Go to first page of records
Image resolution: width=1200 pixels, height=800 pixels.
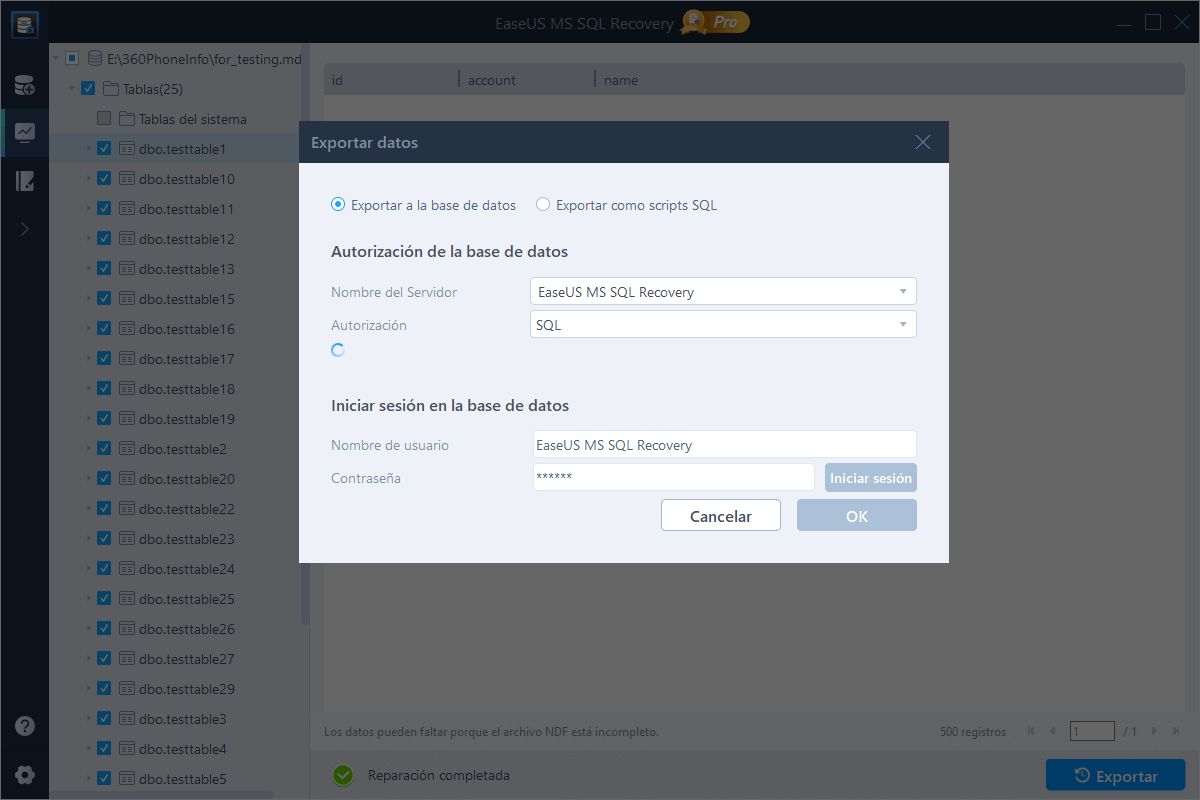coord(1031,732)
